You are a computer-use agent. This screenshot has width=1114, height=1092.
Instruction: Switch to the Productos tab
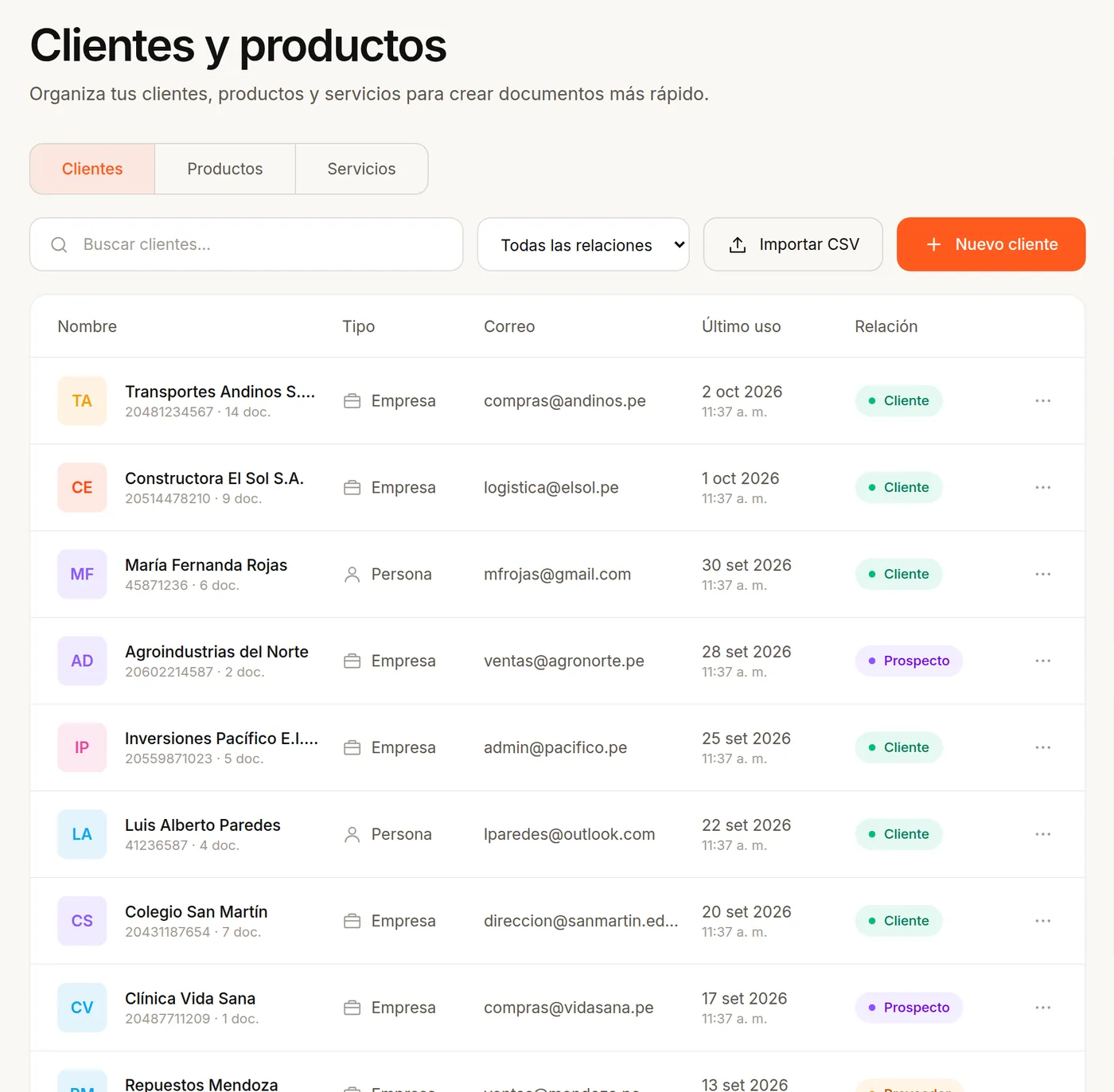pos(225,169)
